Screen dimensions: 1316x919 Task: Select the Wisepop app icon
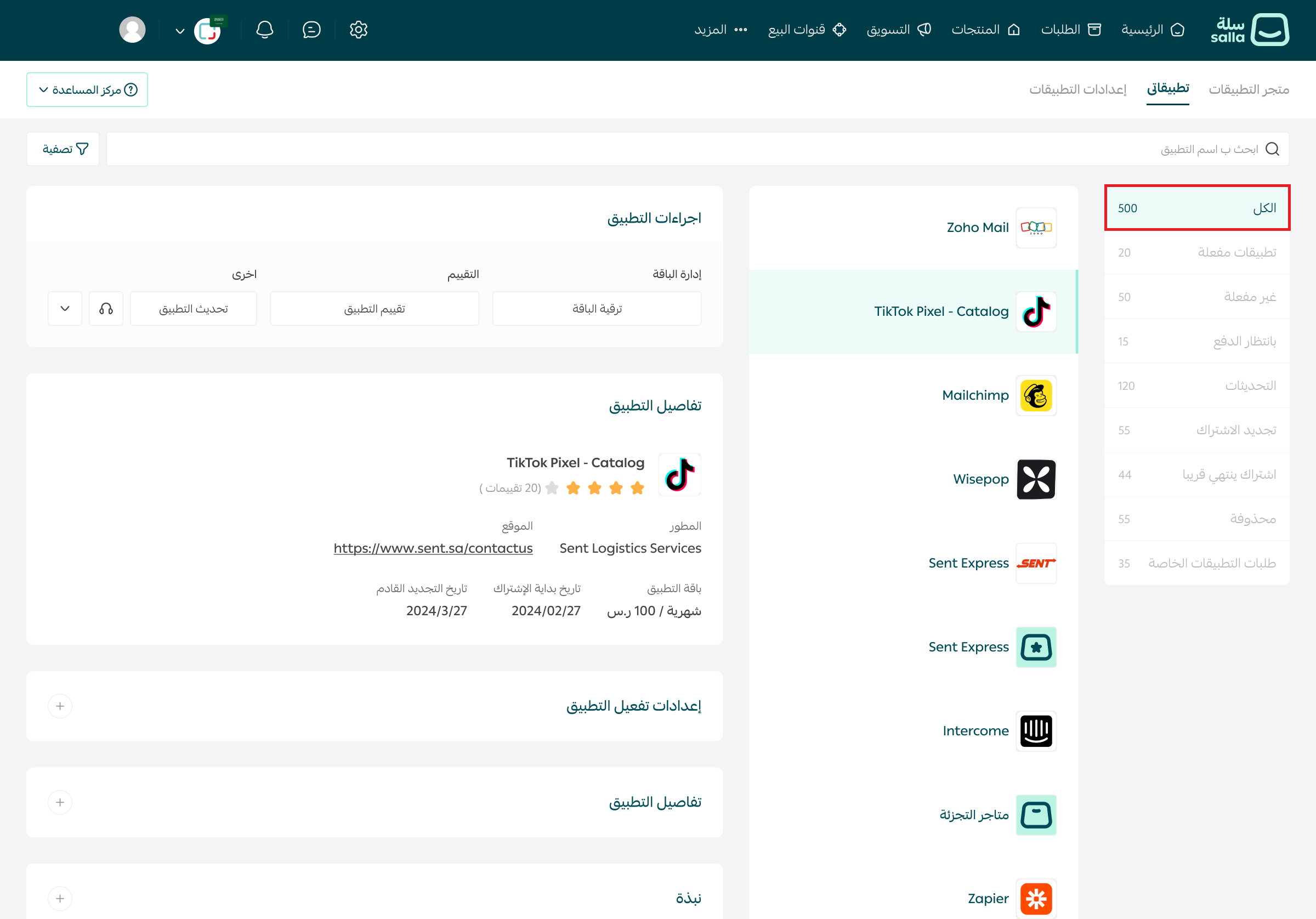pyautogui.click(x=1036, y=479)
